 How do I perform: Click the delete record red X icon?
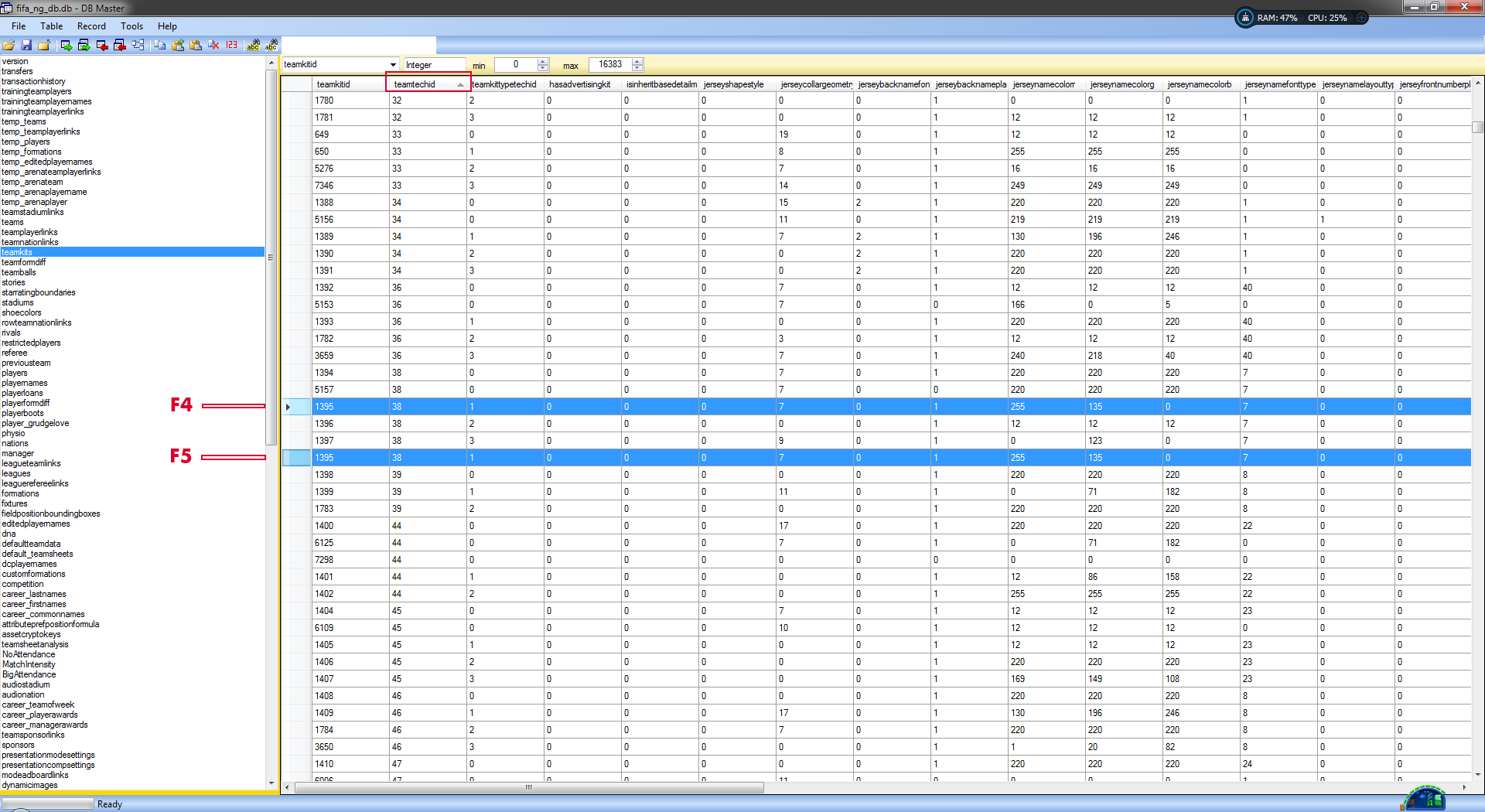pyautogui.click(x=214, y=46)
